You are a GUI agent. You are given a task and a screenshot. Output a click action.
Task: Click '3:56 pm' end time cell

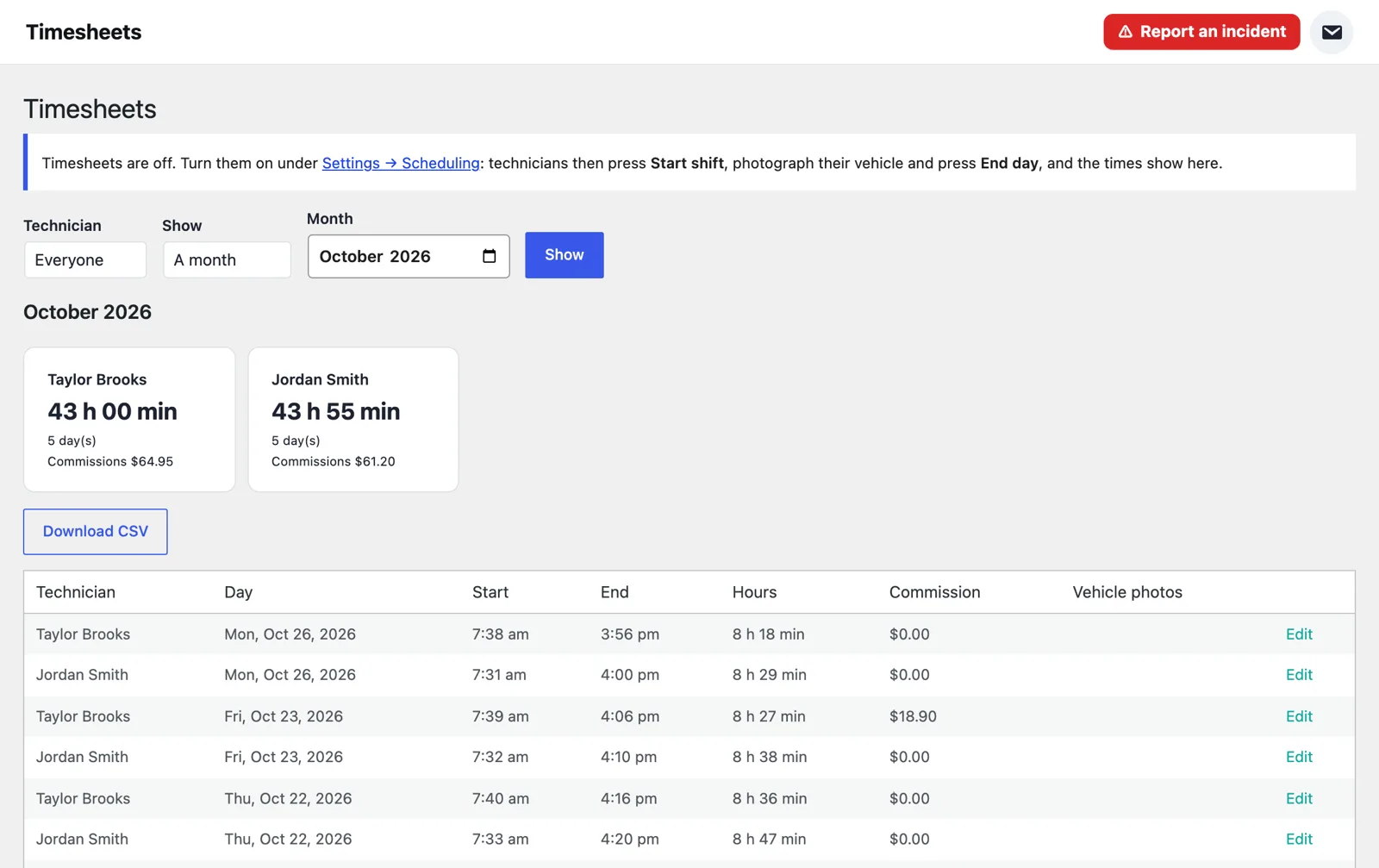[x=630, y=634]
